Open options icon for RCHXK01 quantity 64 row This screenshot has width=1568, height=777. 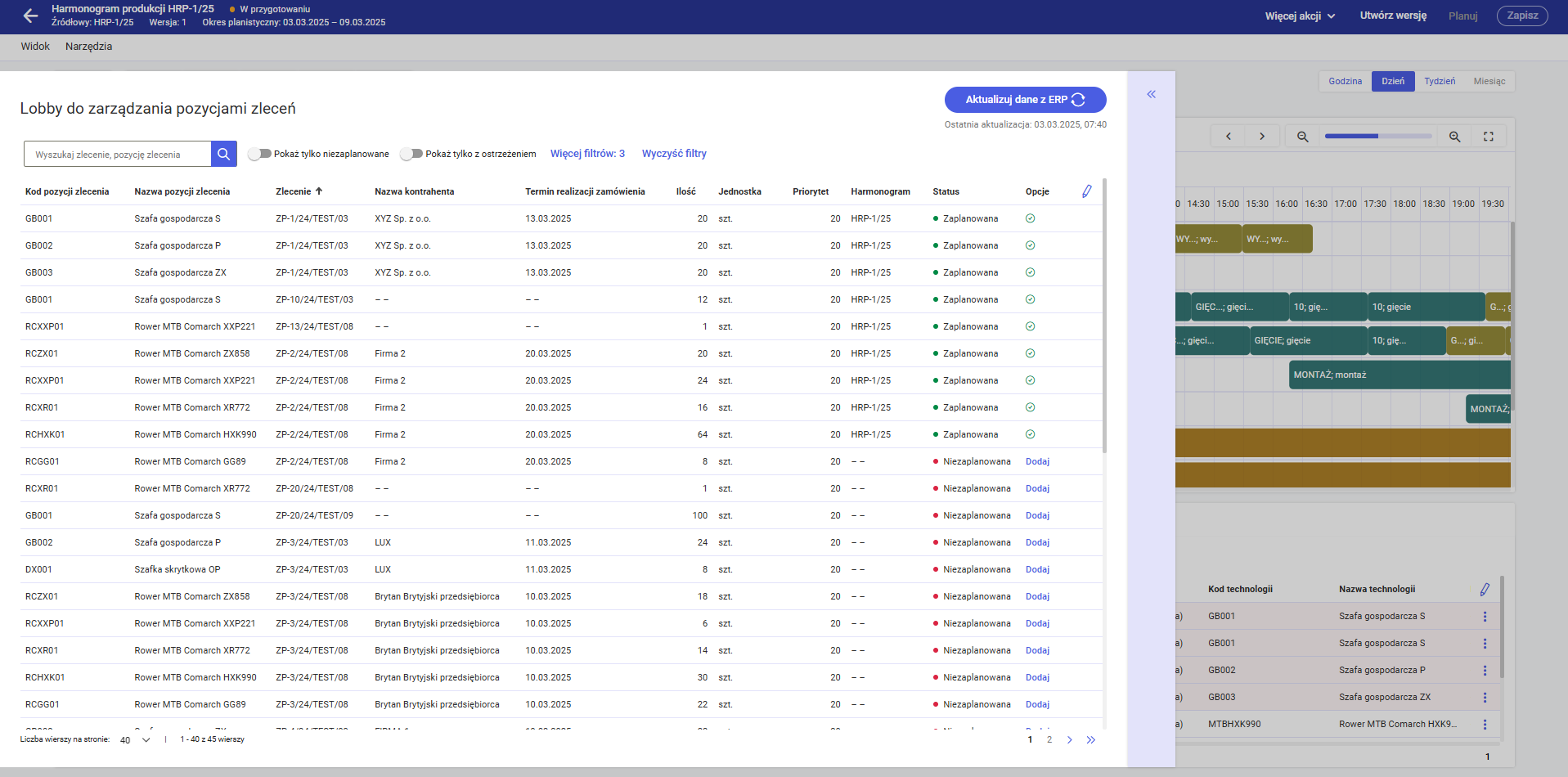point(1030,434)
